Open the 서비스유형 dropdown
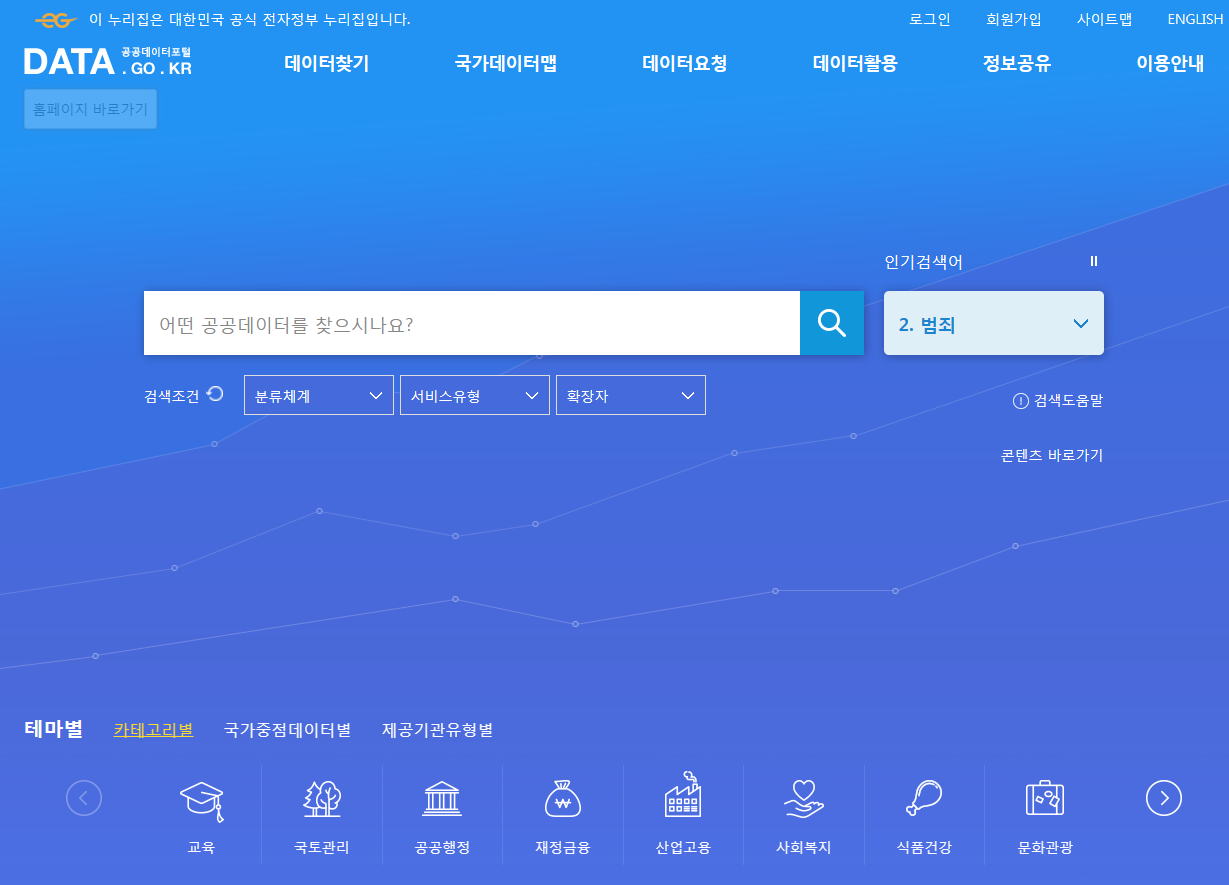The height and width of the screenshot is (885, 1229). point(475,395)
